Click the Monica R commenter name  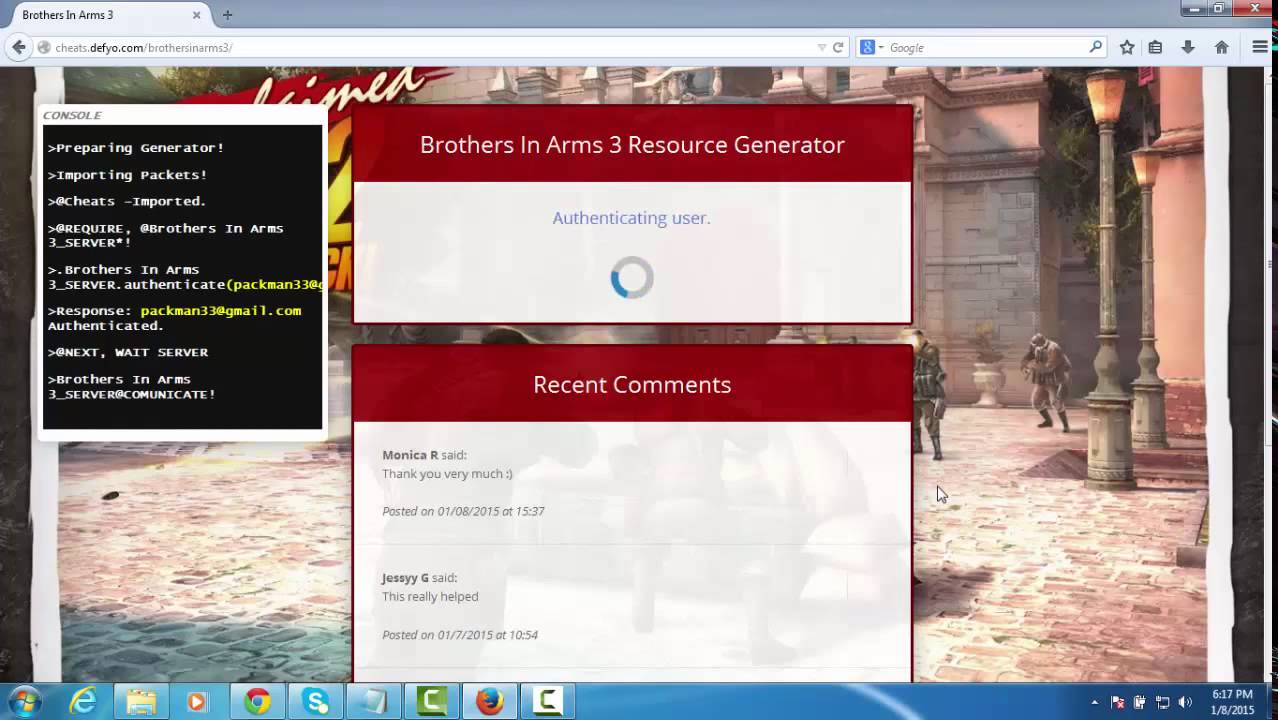[410, 455]
